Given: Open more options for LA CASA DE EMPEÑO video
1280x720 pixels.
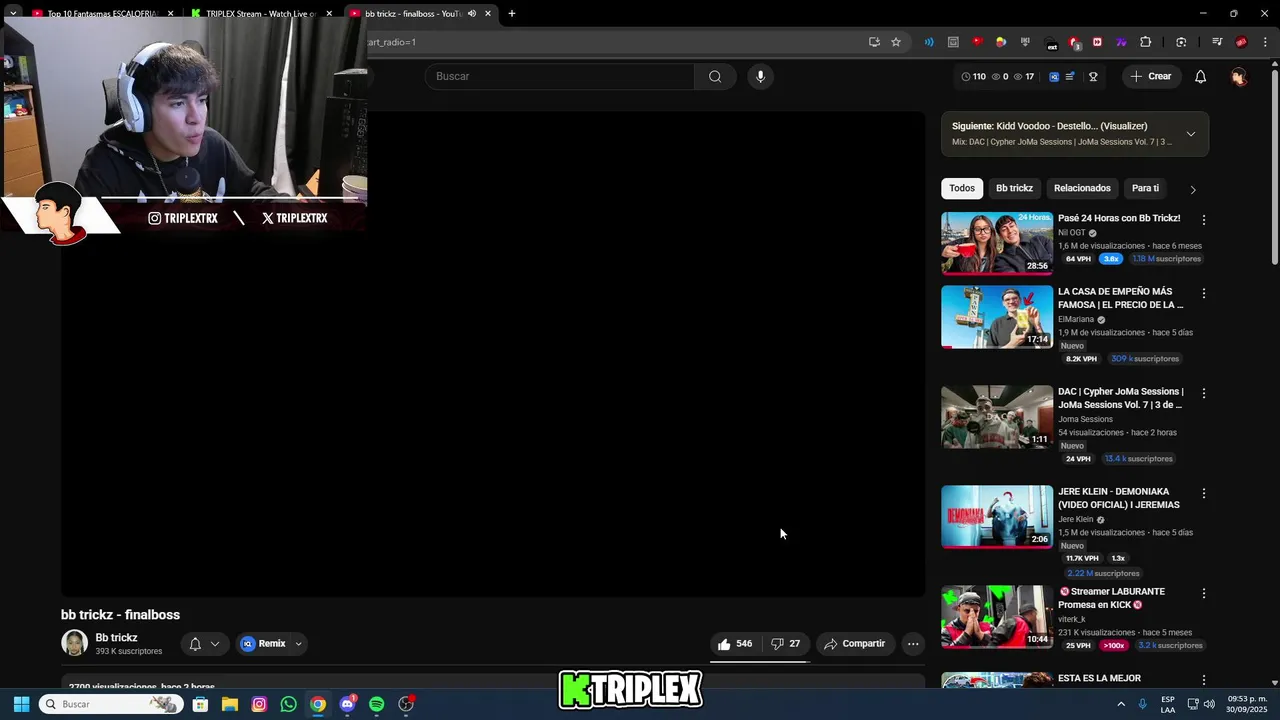Looking at the screenshot, I should [1203, 293].
